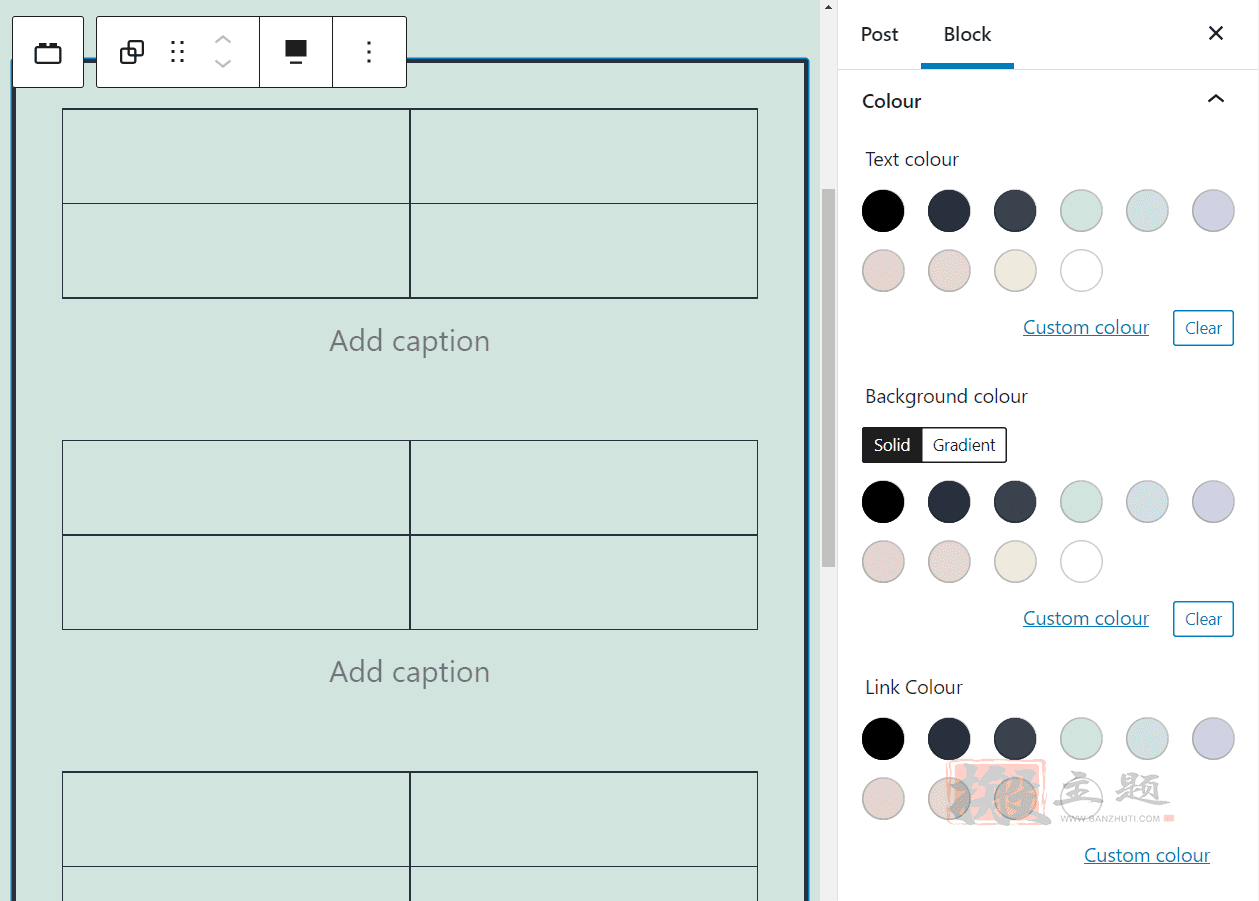The image size is (1259, 901).
Task: Switch to the Block tab
Action: pos(967,34)
